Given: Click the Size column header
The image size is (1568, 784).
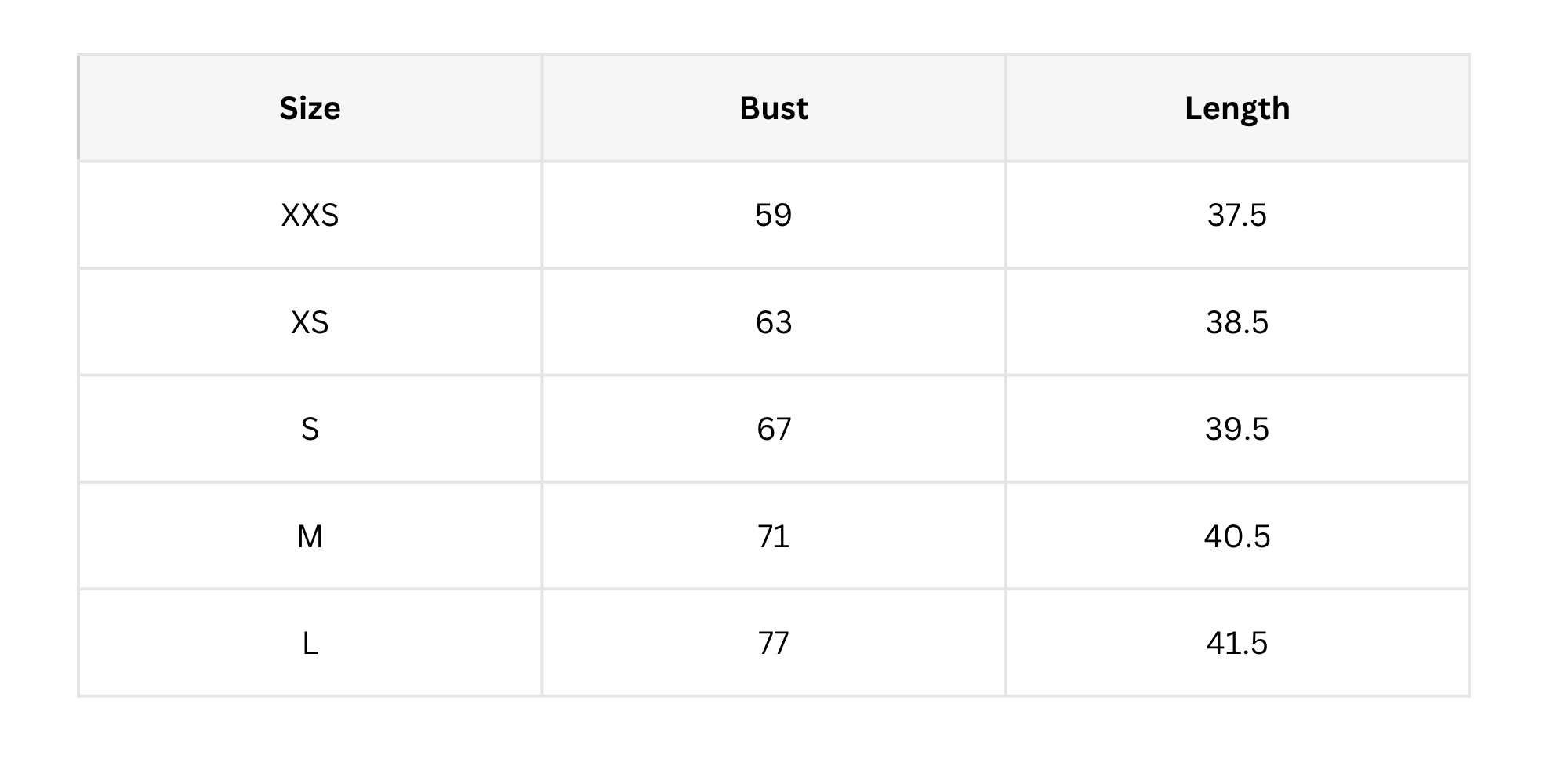Looking at the screenshot, I should tap(310, 108).
